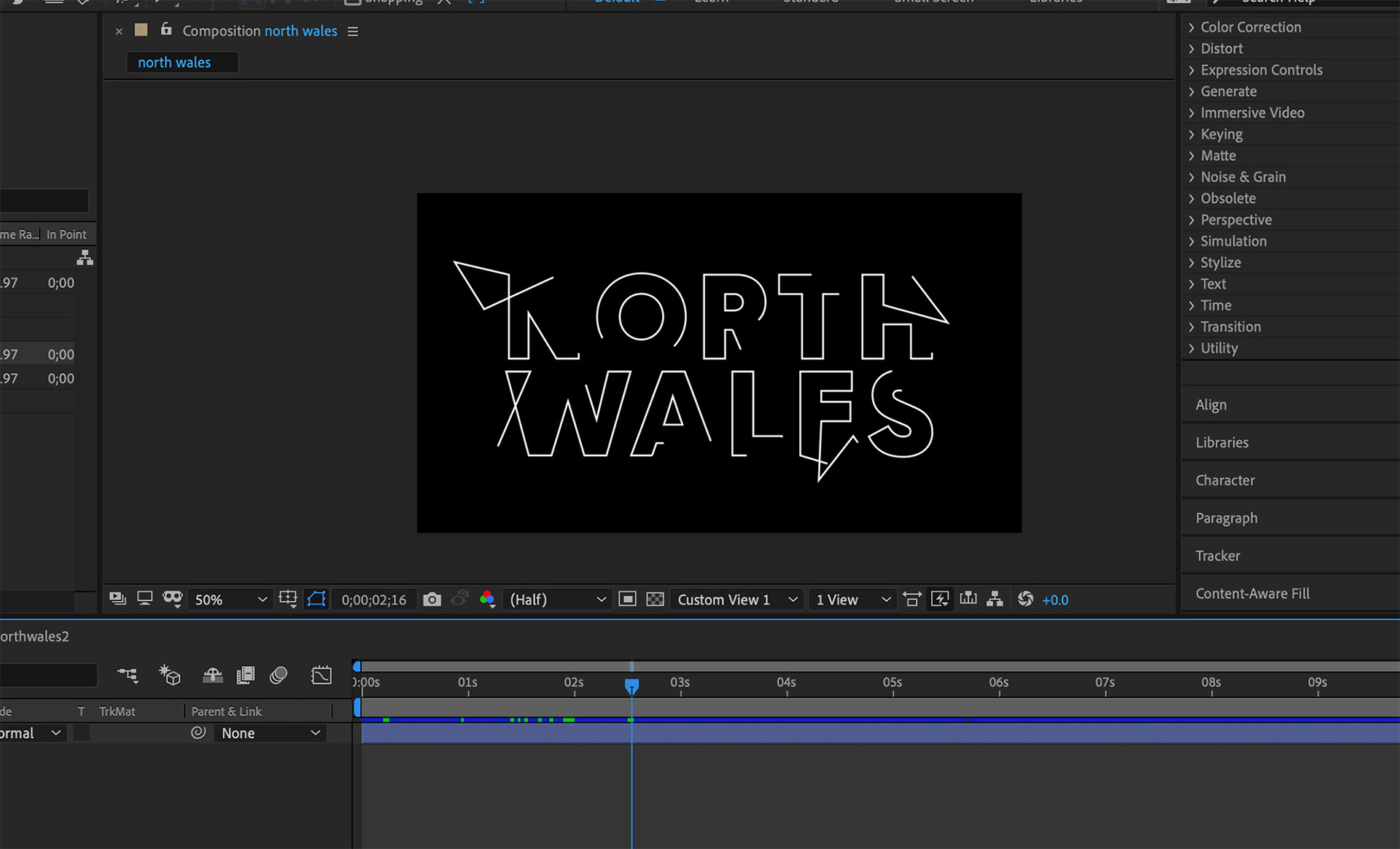
Task: Take a snapshot with camera icon
Action: (432, 599)
